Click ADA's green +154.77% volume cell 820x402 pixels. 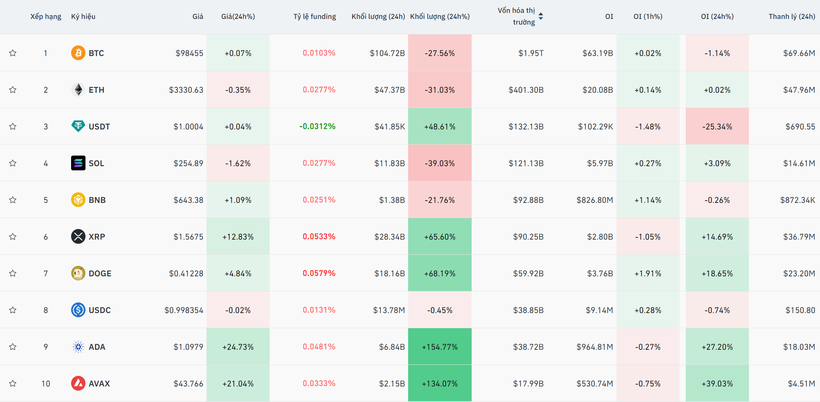coord(439,347)
